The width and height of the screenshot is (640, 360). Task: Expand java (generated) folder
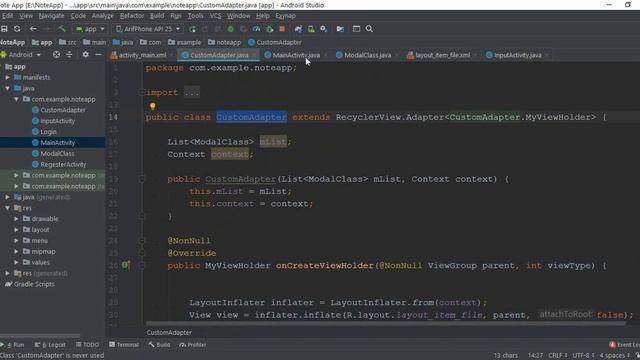coord(7,197)
